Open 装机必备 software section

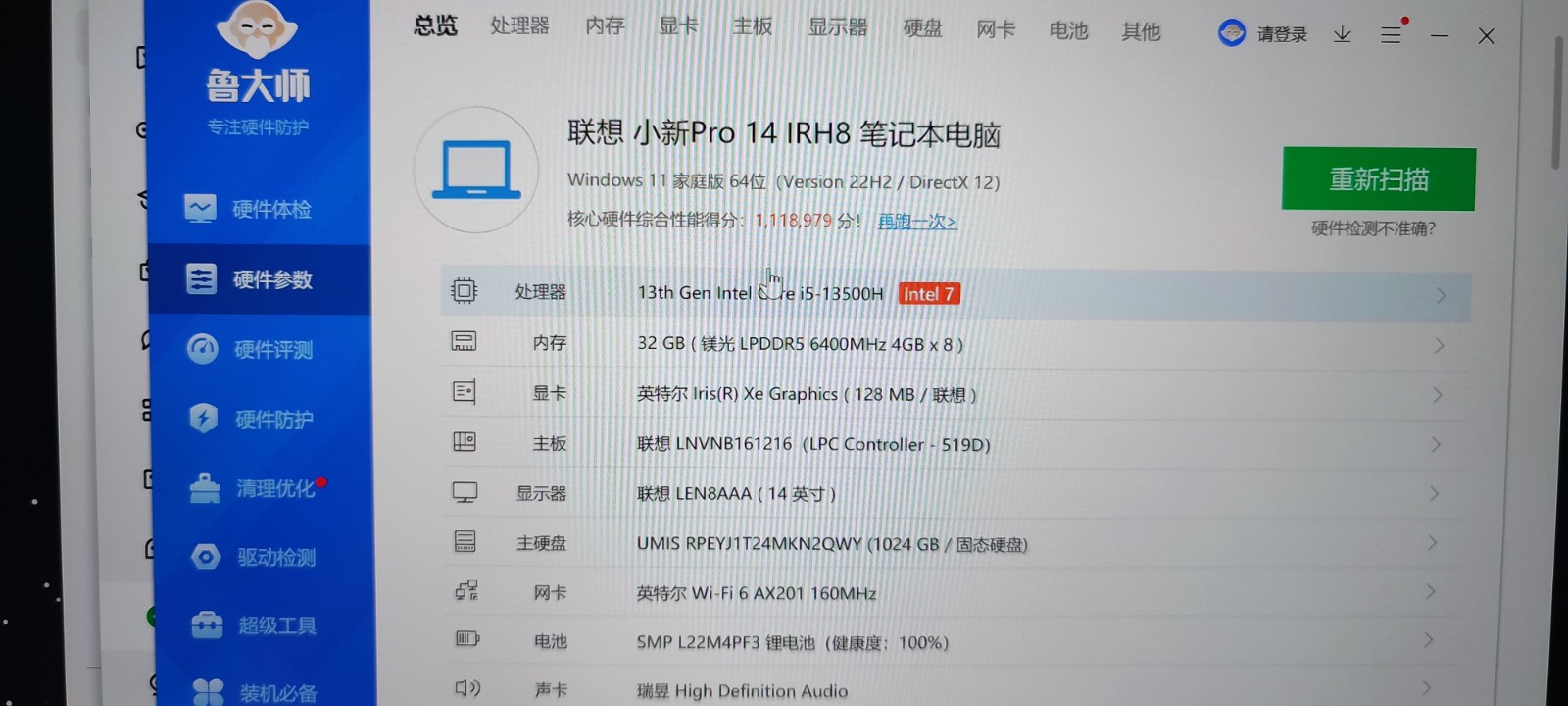point(255,692)
